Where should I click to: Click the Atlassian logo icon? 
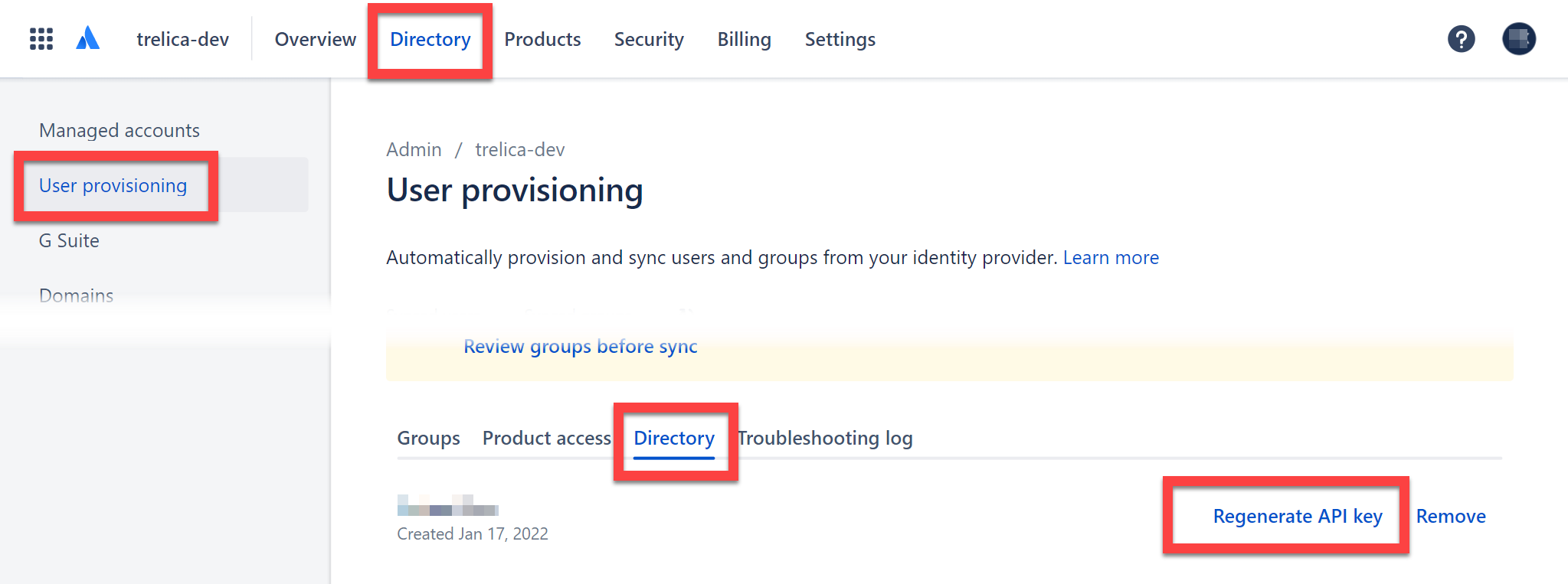coord(88,38)
